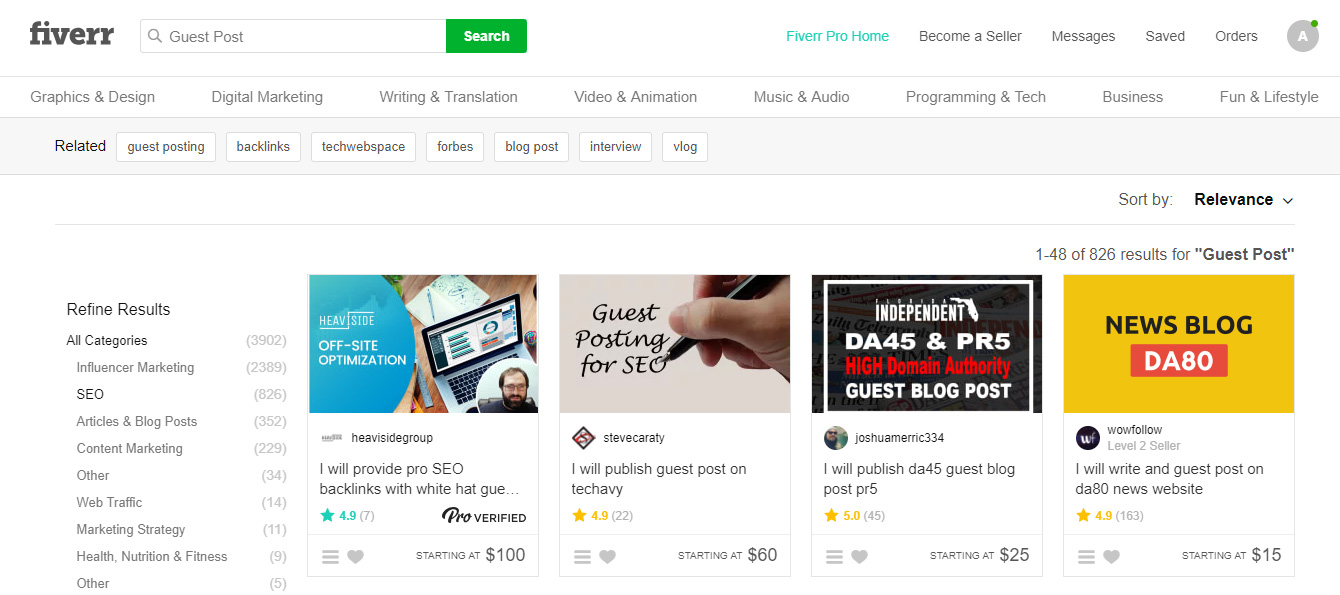Open the News Blog DA80 thumbnail

click(x=1179, y=344)
